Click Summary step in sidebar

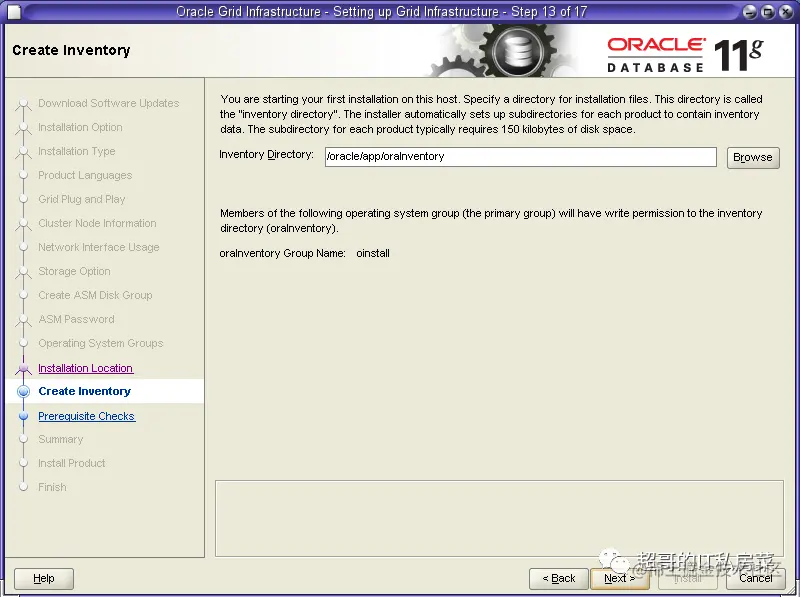pos(60,439)
